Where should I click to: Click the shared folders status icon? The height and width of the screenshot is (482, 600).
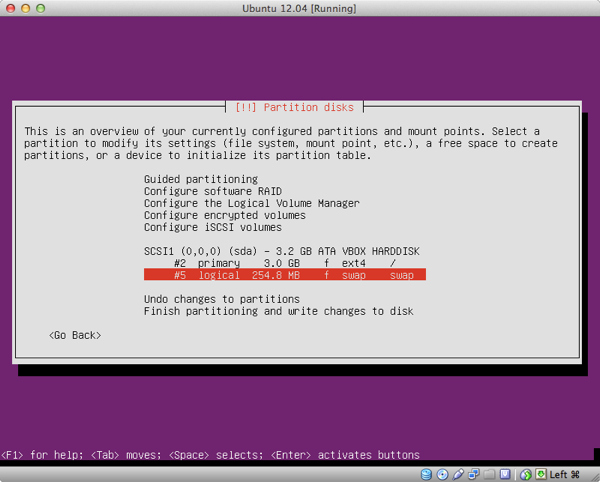tap(490, 473)
